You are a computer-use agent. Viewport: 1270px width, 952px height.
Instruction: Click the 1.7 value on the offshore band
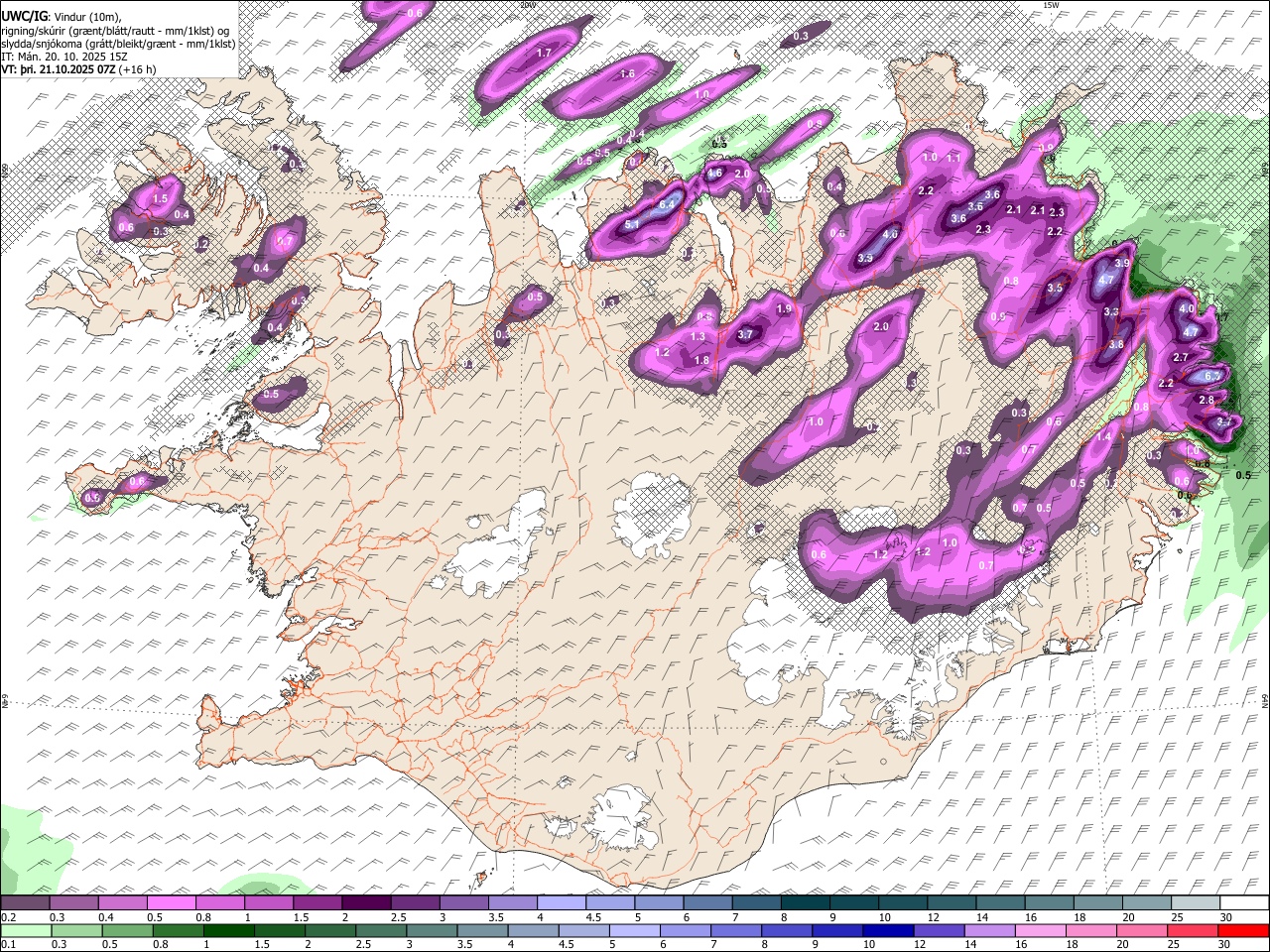tap(544, 54)
